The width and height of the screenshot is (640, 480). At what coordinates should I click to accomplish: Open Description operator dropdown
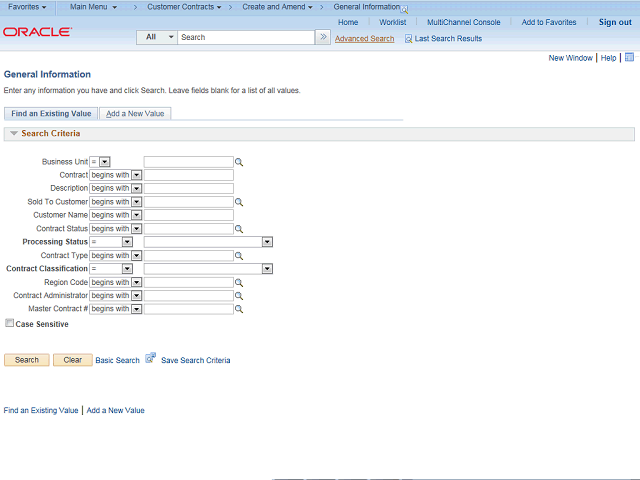click(137, 188)
